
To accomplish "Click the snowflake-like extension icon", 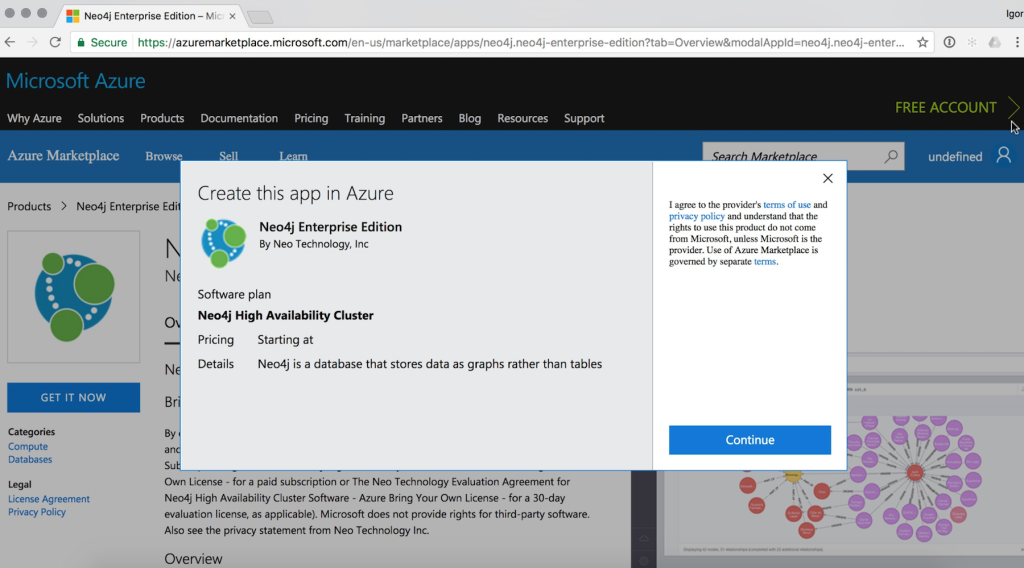I will pyautogui.click(x=972, y=42).
